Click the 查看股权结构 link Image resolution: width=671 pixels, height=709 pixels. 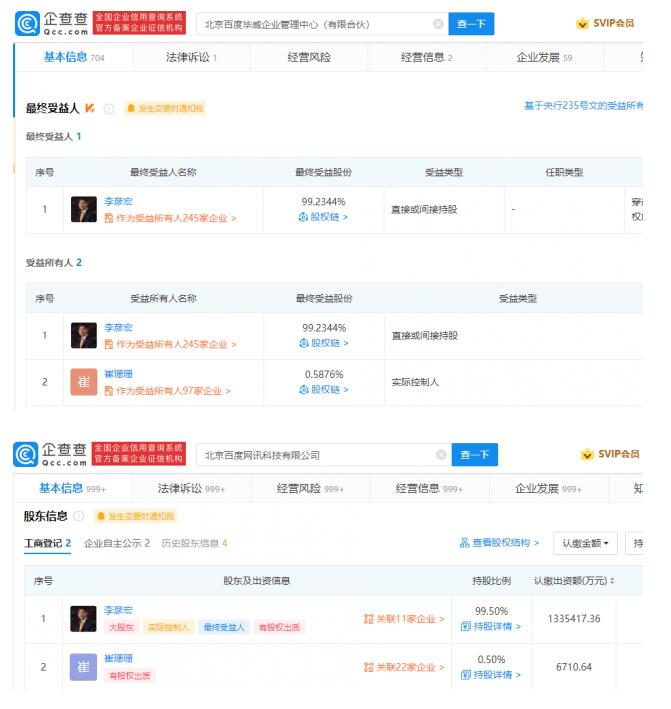pyautogui.click(x=499, y=543)
